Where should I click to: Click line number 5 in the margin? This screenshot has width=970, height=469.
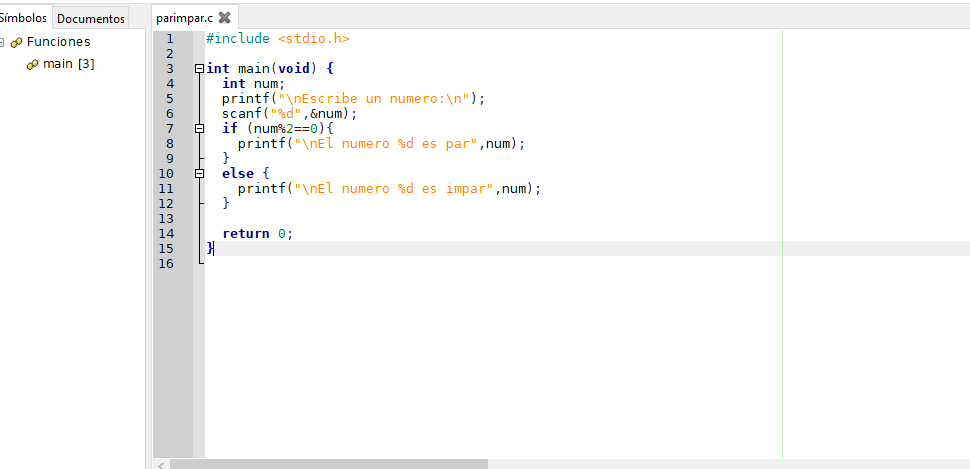[x=170, y=99]
